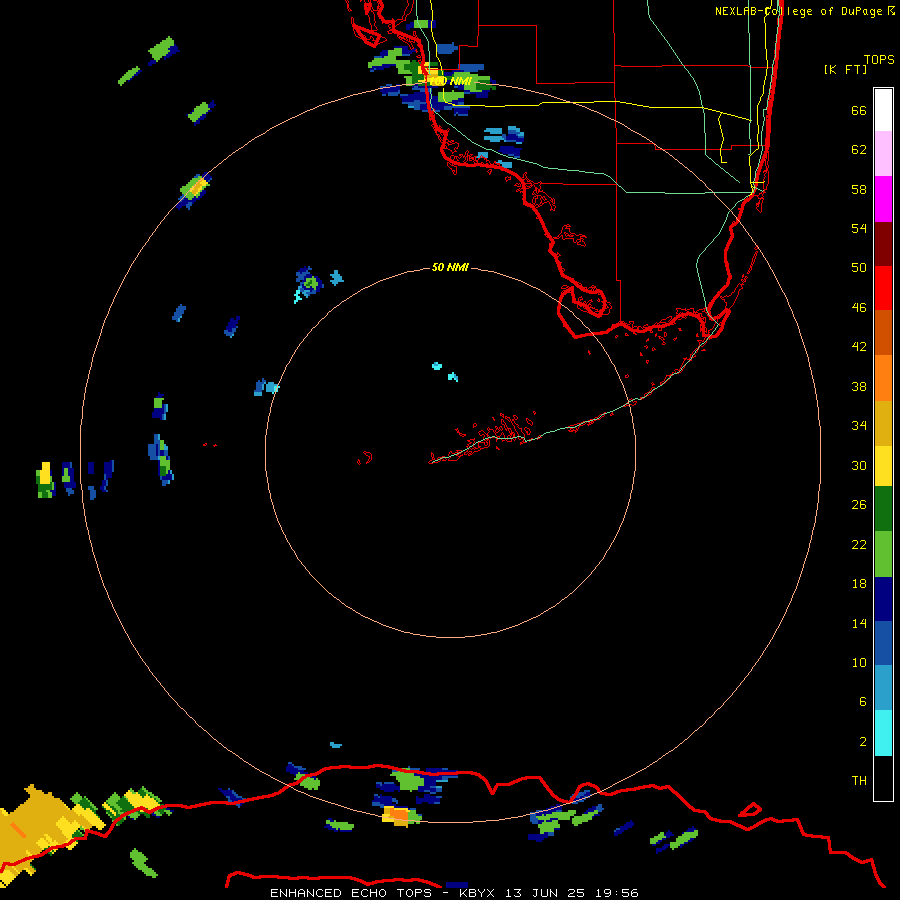The width and height of the screenshot is (900, 900).
Task: Click the 2 legend value
Action: [x=863, y=742]
